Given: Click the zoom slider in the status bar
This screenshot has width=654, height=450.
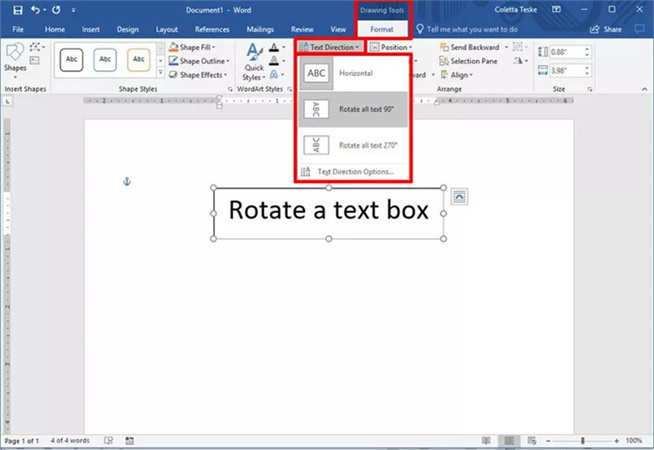Looking at the screenshot, I should (582, 440).
